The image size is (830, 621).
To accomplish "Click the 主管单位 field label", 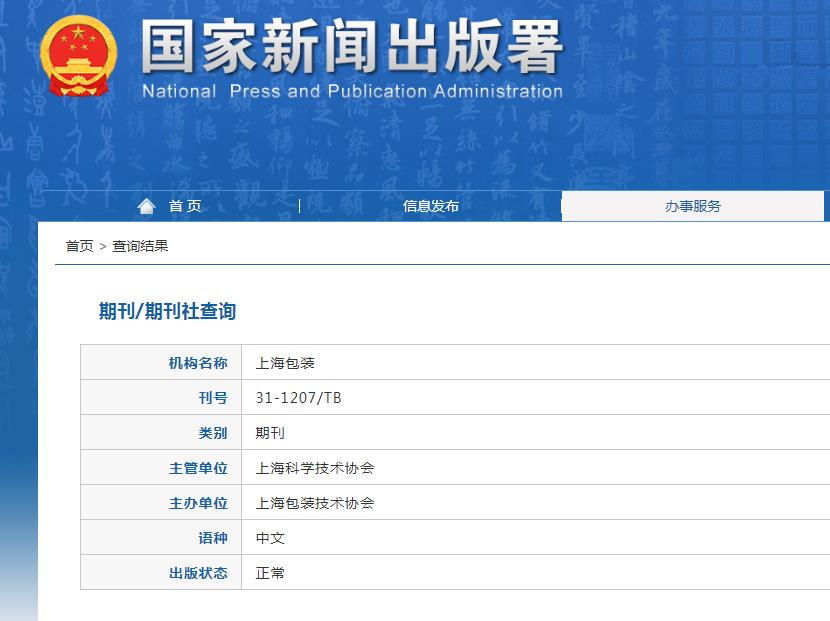I will (x=197, y=467).
